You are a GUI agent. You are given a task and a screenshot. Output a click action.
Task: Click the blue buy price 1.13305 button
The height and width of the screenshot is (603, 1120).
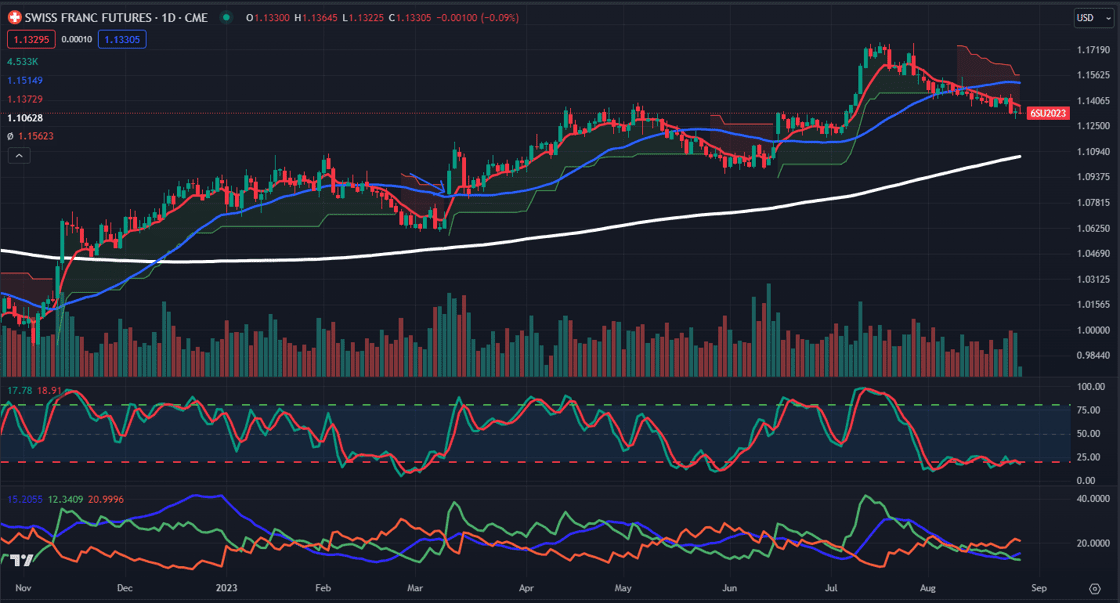(x=122, y=39)
